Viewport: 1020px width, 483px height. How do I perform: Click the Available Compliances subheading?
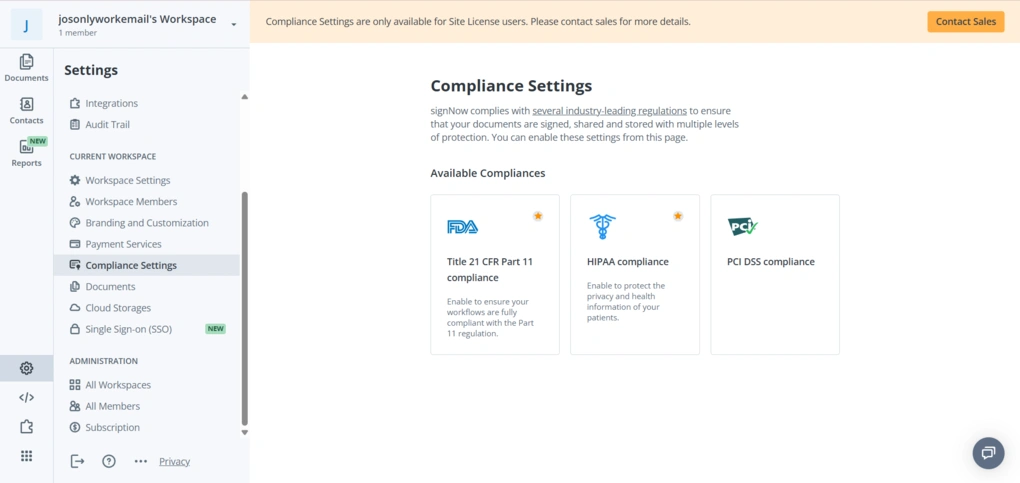click(488, 173)
